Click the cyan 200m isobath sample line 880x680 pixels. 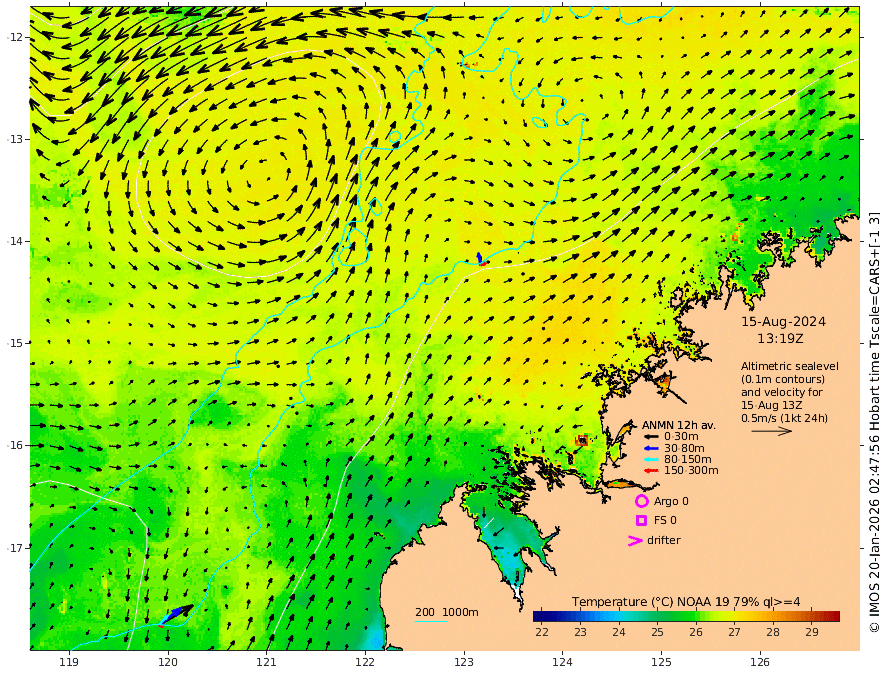[x=430, y=621]
